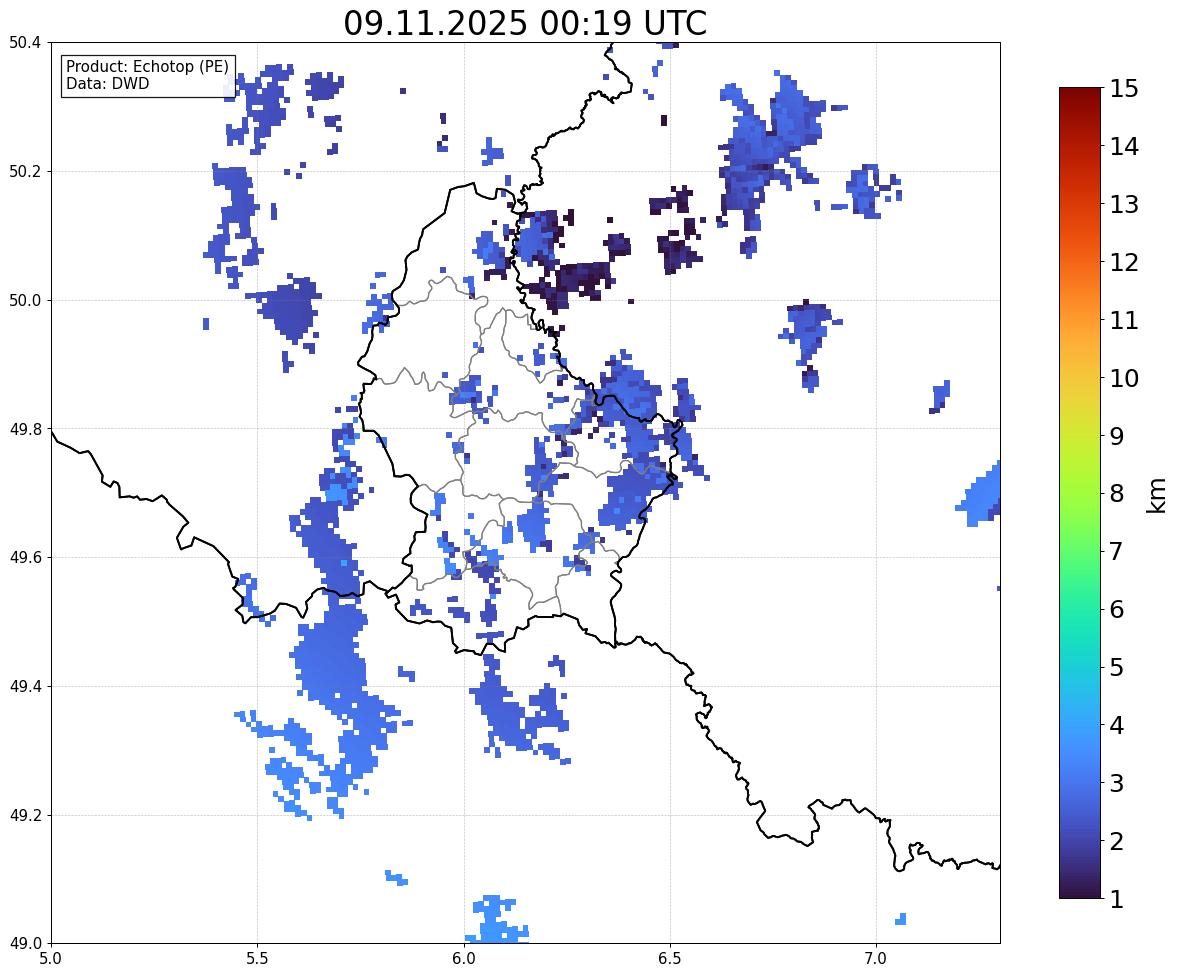This screenshot has width=1178, height=976.
Task: Click colorbar tick label 10
Action: [x=1124, y=378]
